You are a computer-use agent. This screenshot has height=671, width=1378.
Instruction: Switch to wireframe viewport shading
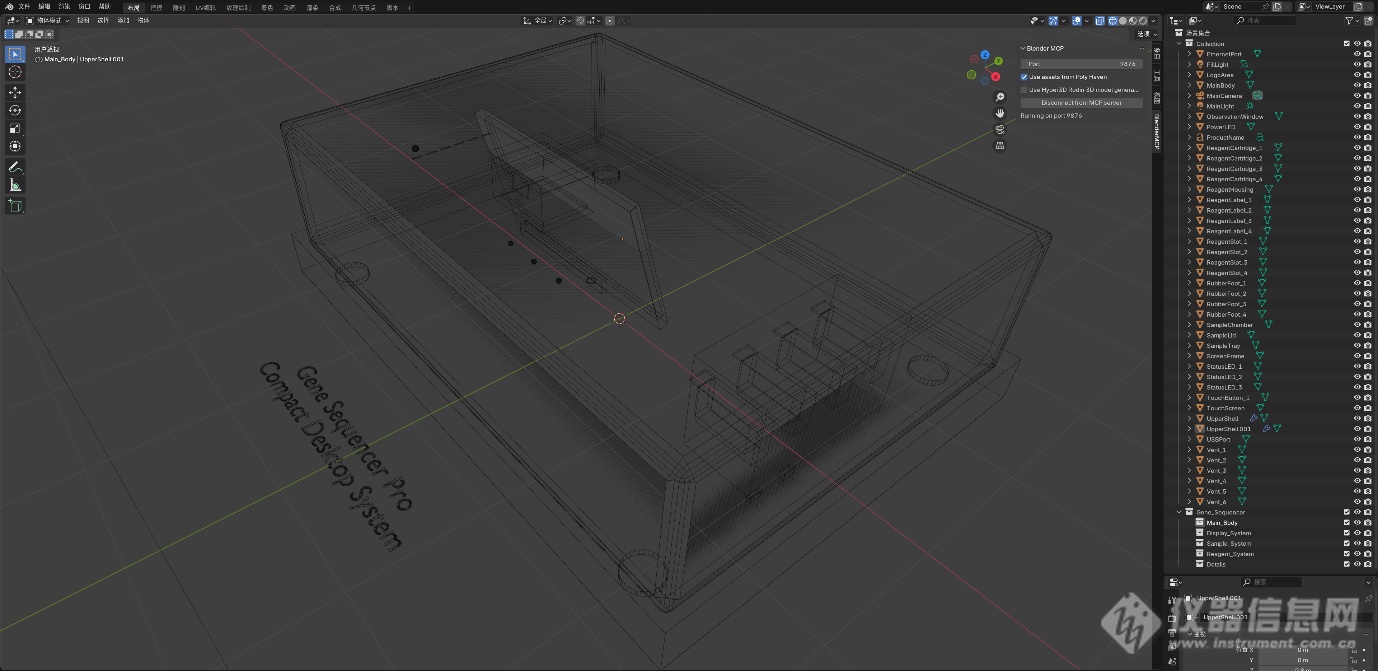(x=1113, y=20)
